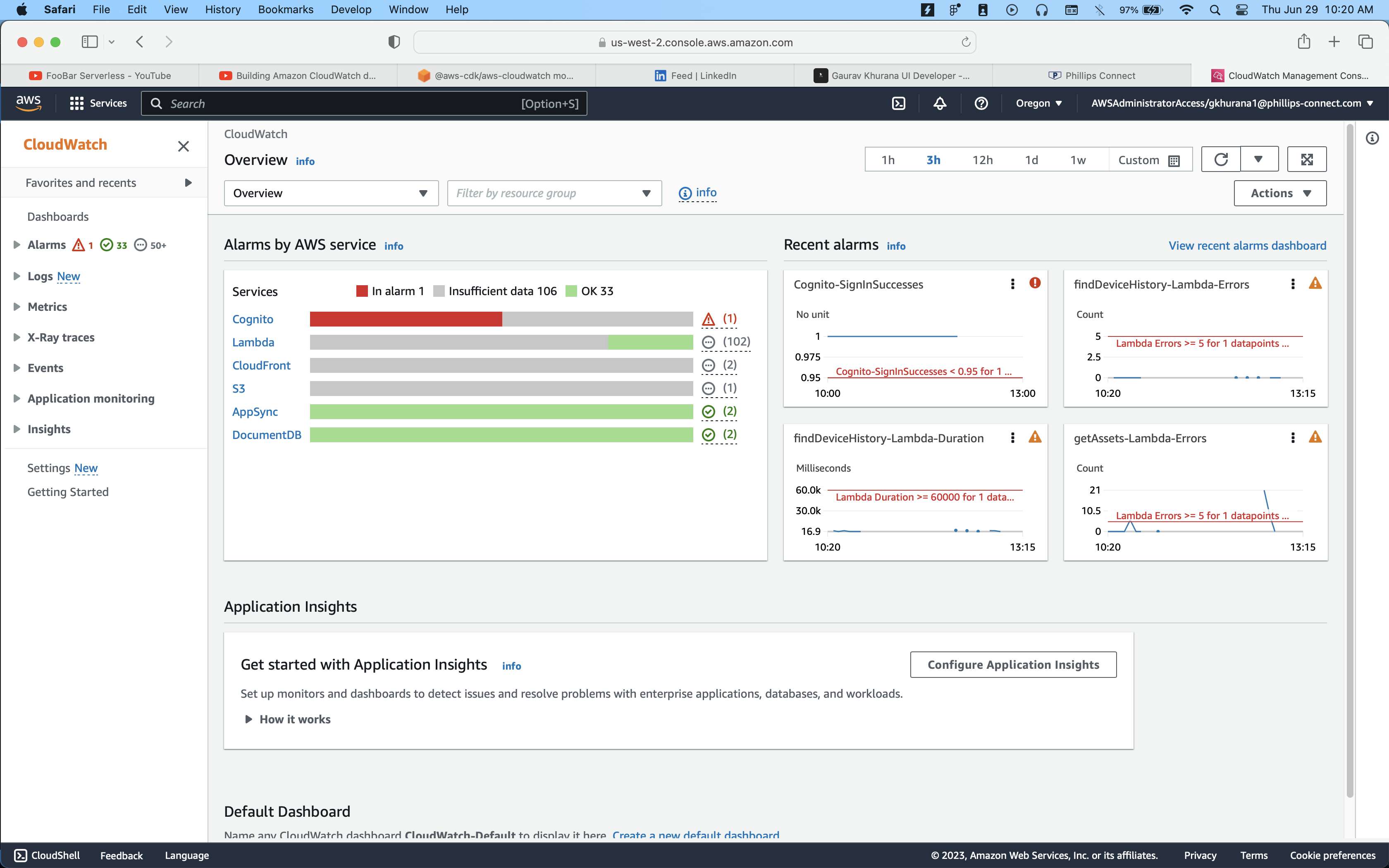
Task: Expand the Logs section in sidebar
Action: [x=17, y=276]
